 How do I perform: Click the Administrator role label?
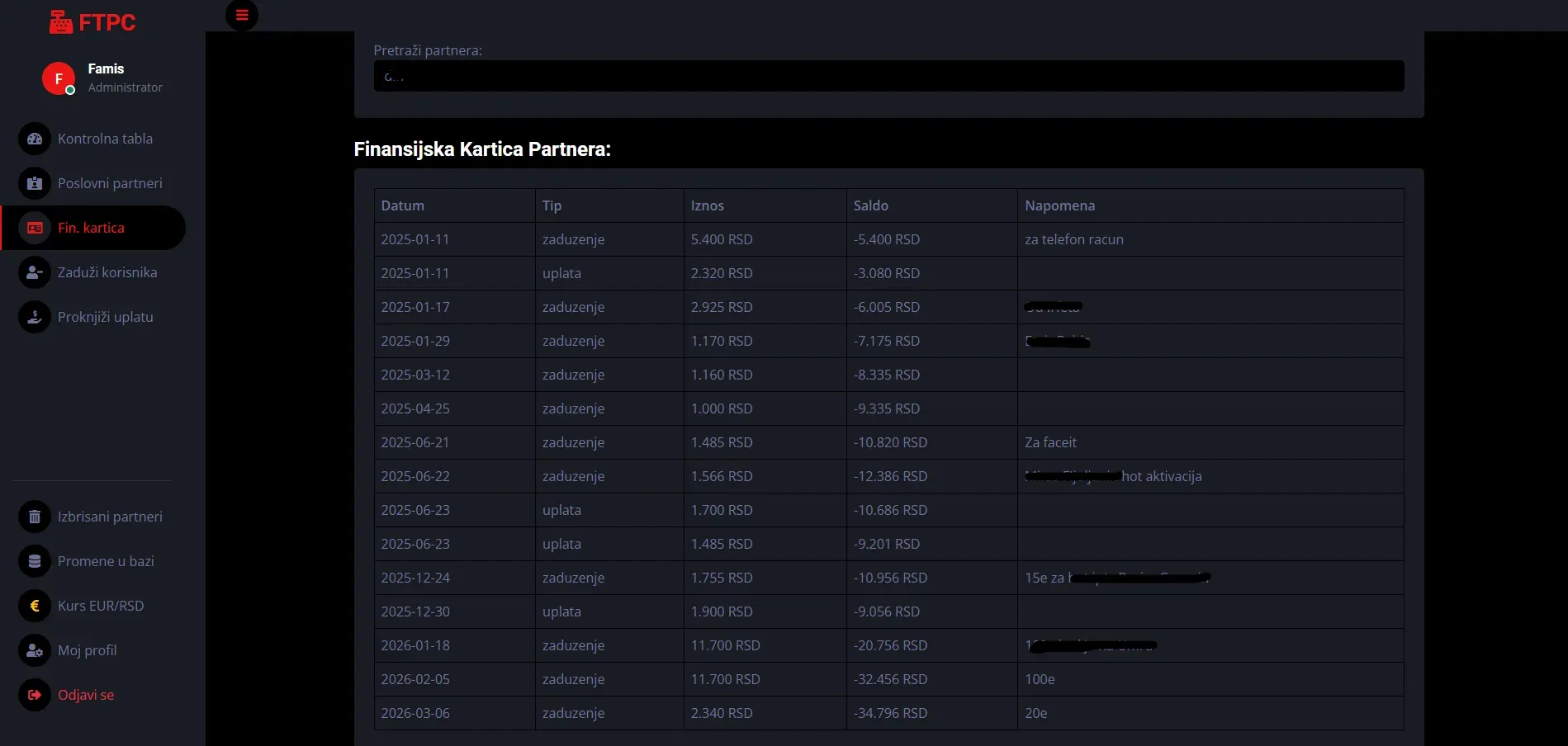(126, 87)
